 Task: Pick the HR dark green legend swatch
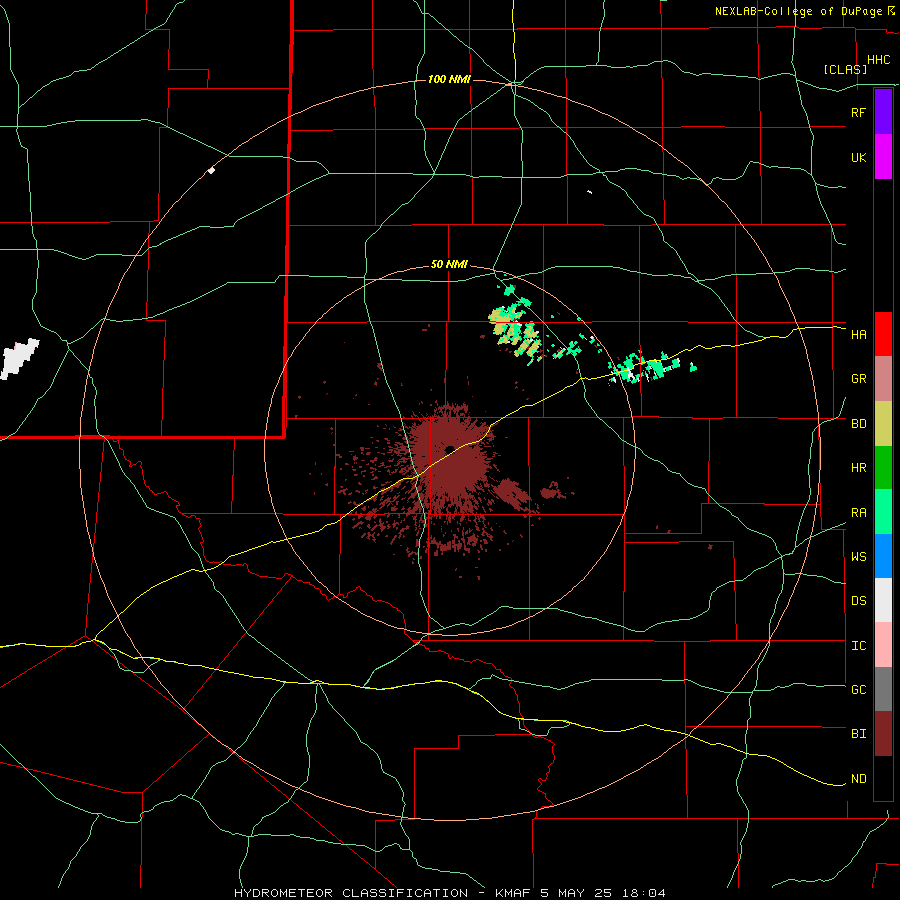(x=883, y=468)
